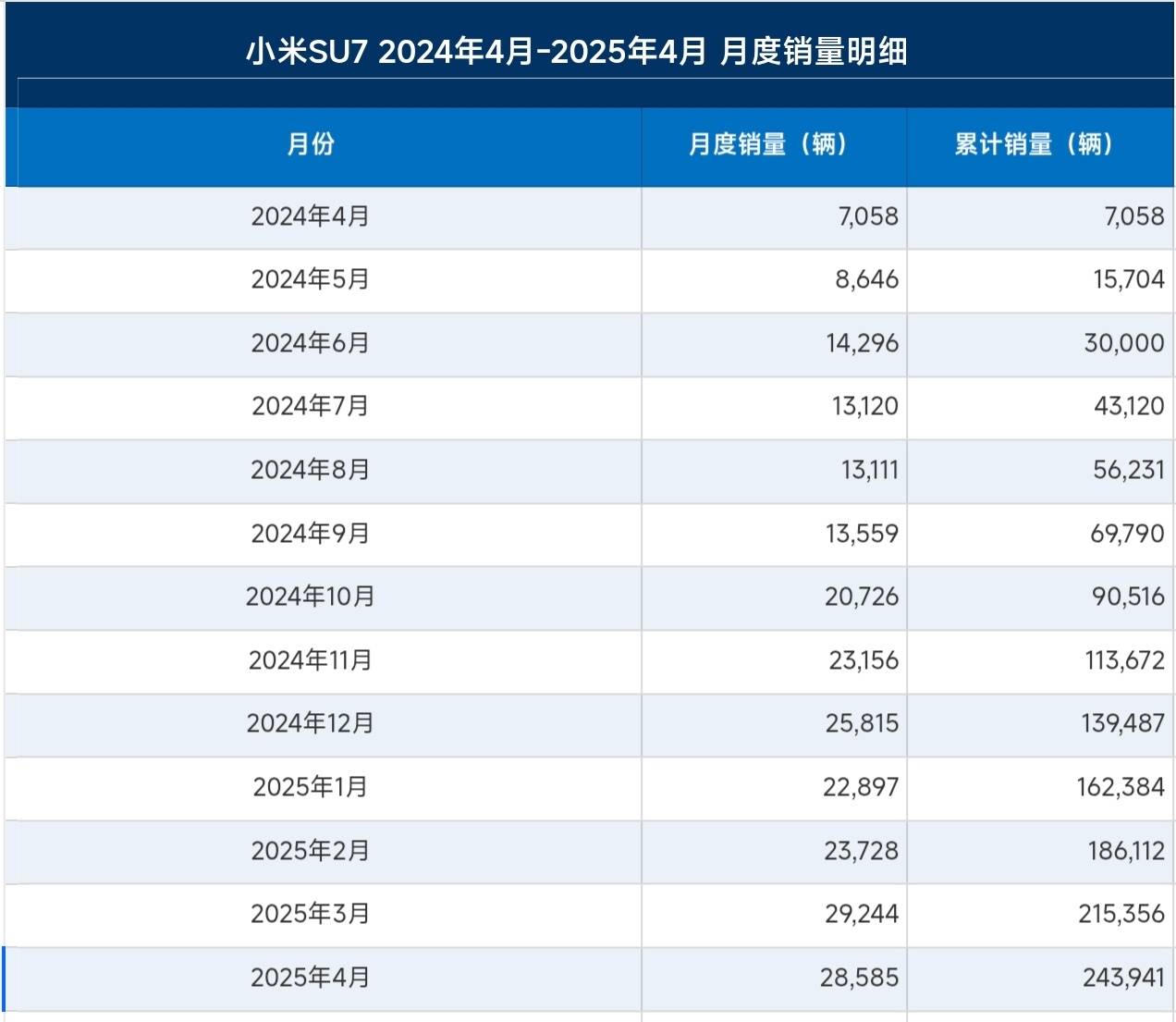Screen dimensions: 1176x1022
Task: Click cumulative sales value 113,672
Action: point(1125,660)
